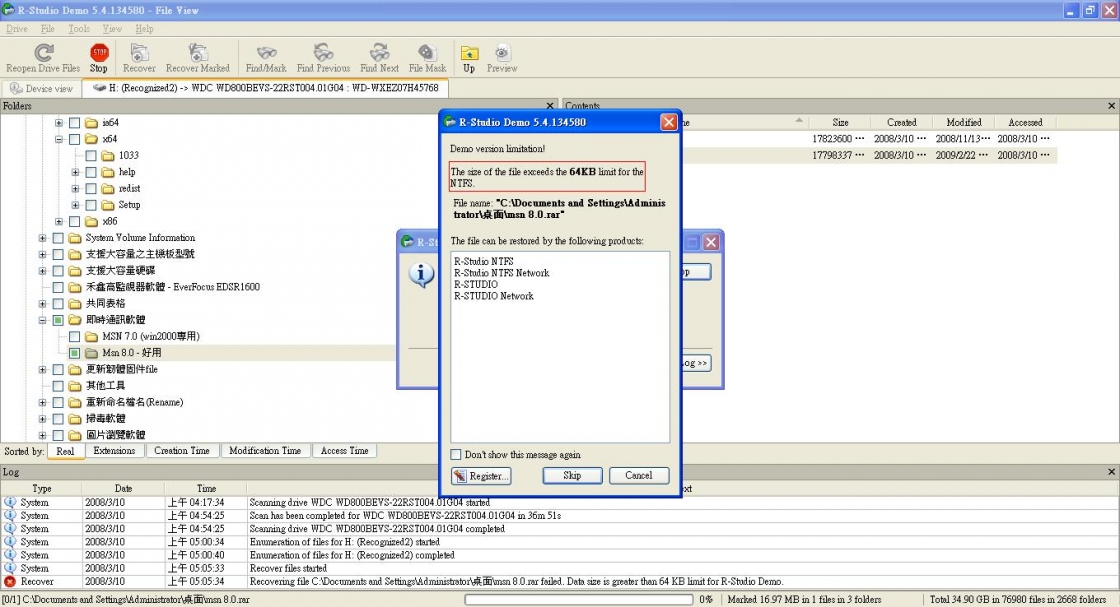
Task: Select the H: (Recognized2) drive tab
Action: (x=266, y=88)
